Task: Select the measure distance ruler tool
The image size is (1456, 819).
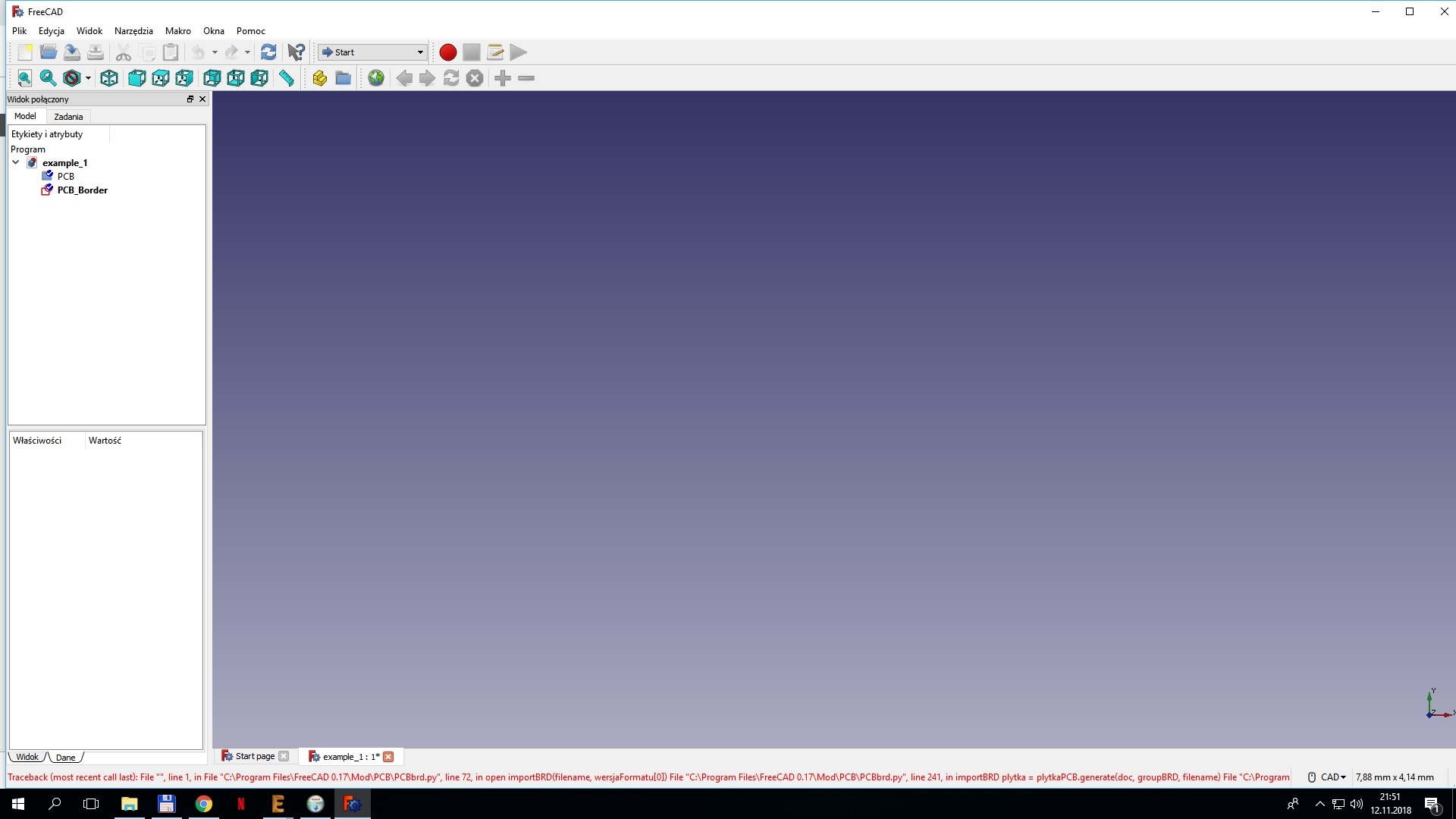Action: pos(287,78)
